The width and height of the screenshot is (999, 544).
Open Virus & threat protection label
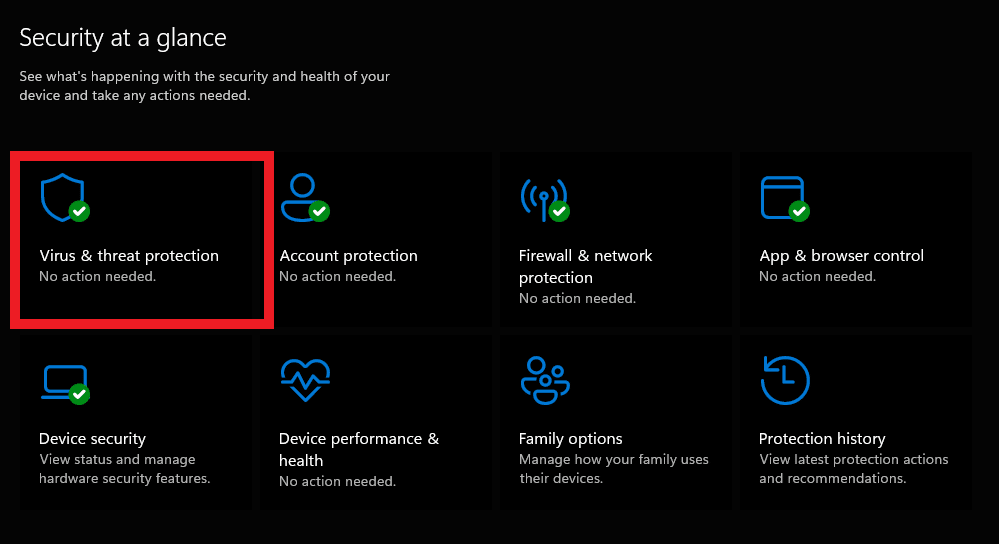[129, 256]
